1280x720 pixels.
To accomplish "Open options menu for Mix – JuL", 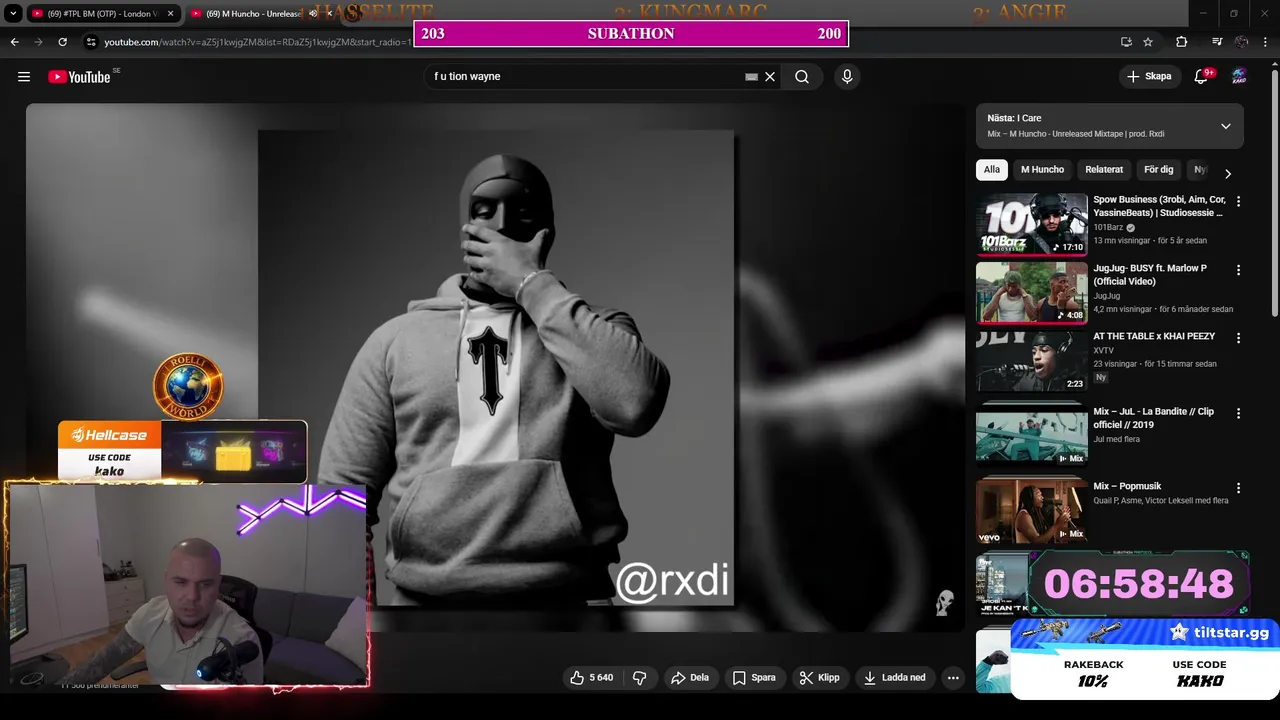I will 1238,413.
